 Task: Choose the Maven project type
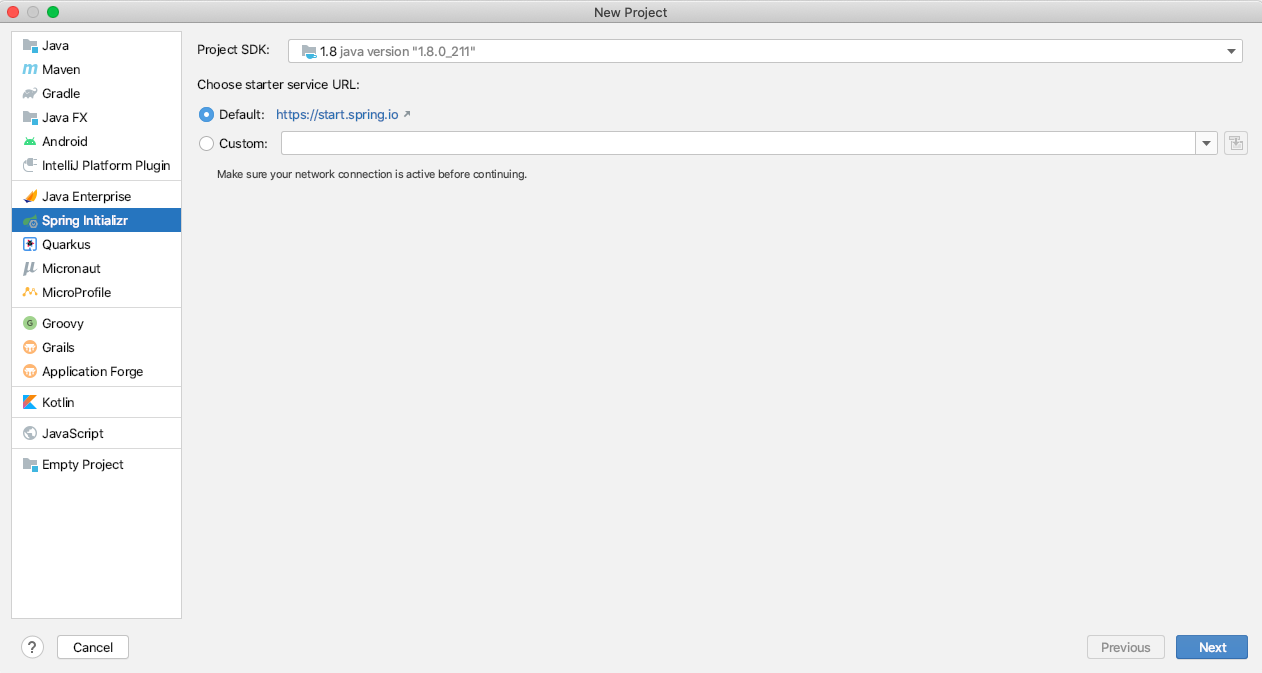[97, 69]
